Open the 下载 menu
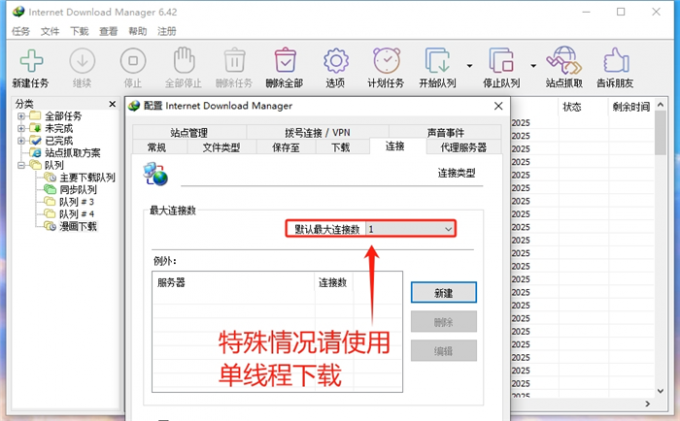 (x=79, y=31)
